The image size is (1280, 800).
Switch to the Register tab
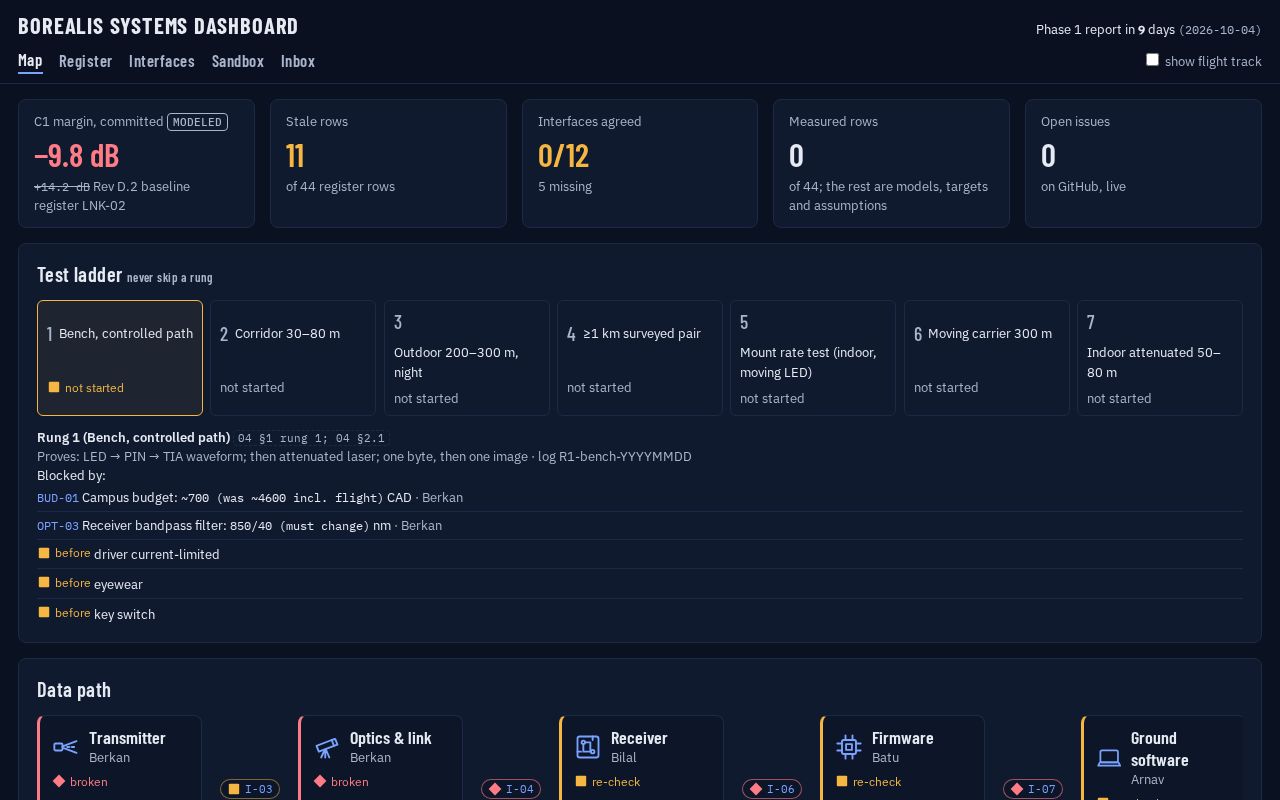pyautogui.click(x=85, y=61)
